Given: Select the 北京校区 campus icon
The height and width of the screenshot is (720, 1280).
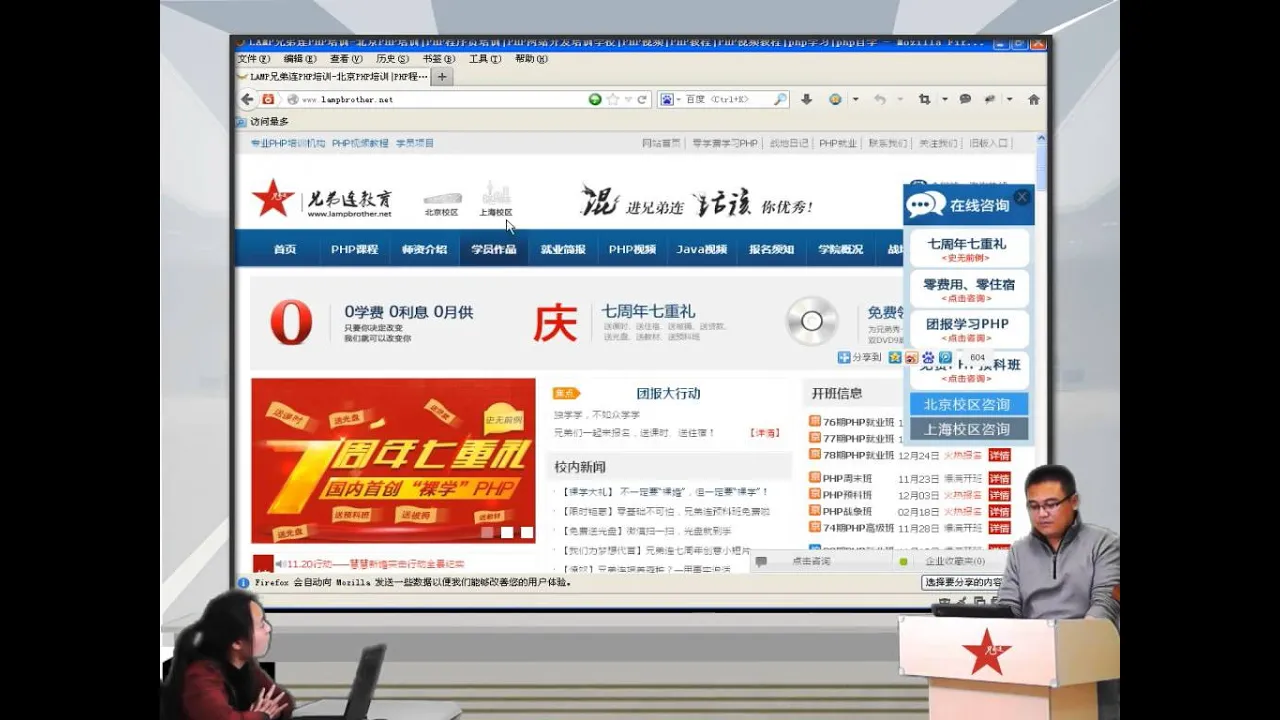Looking at the screenshot, I should click(x=442, y=203).
